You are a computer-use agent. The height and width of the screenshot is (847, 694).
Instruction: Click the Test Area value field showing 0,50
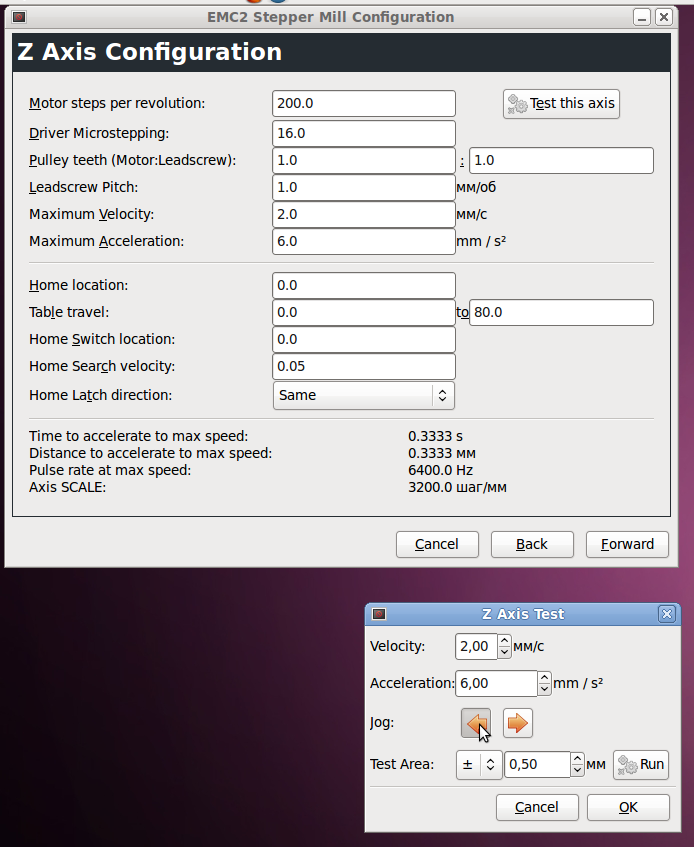(x=537, y=764)
